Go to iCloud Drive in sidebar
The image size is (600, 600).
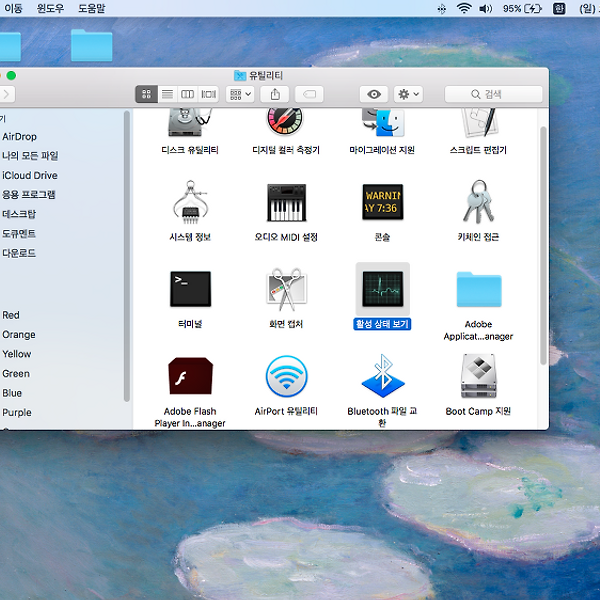(x=29, y=175)
